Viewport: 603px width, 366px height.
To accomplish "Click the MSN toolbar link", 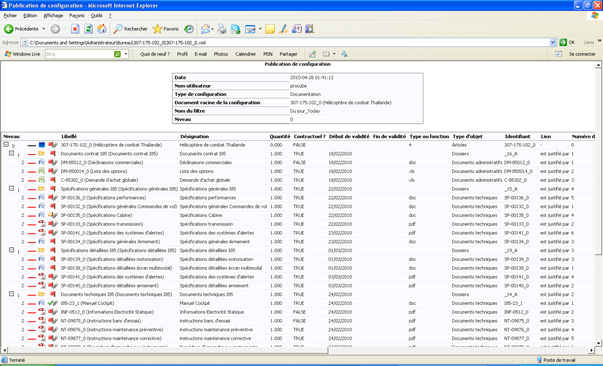I will tap(268, 54).
